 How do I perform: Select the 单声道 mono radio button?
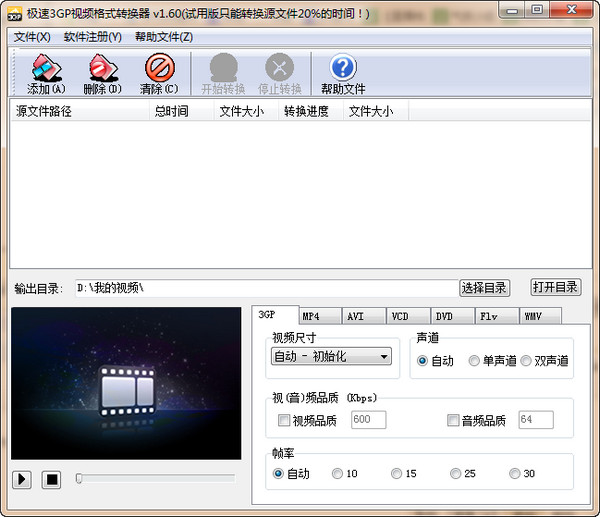click(474, 361)
